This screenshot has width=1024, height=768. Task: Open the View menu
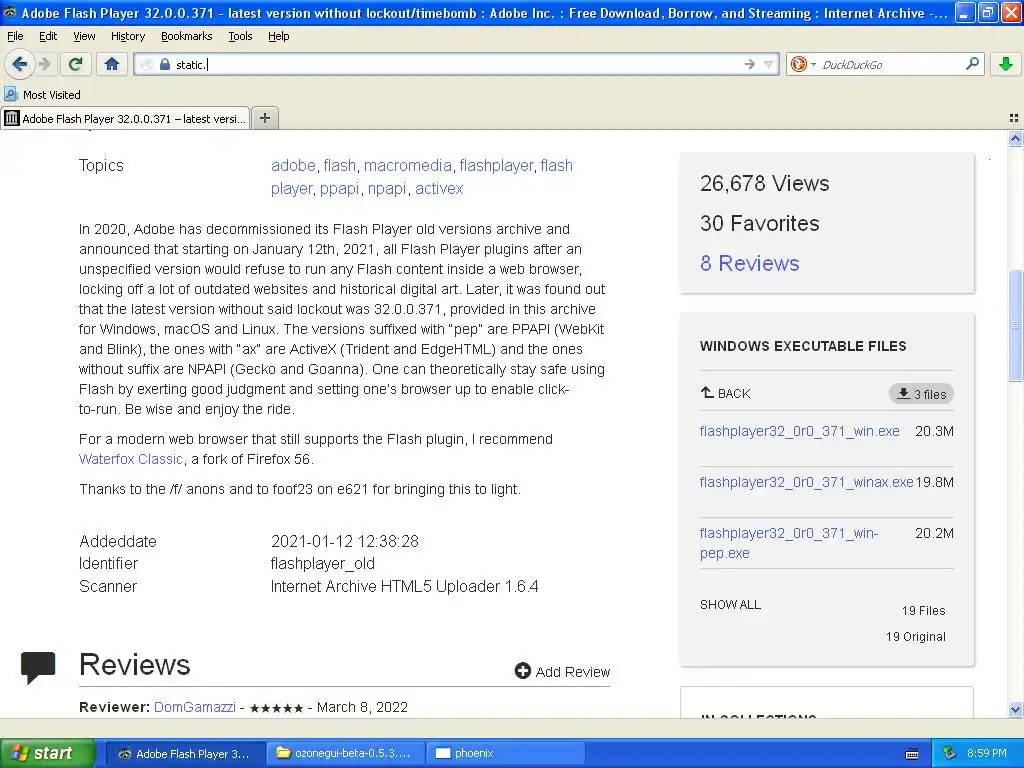84,36
